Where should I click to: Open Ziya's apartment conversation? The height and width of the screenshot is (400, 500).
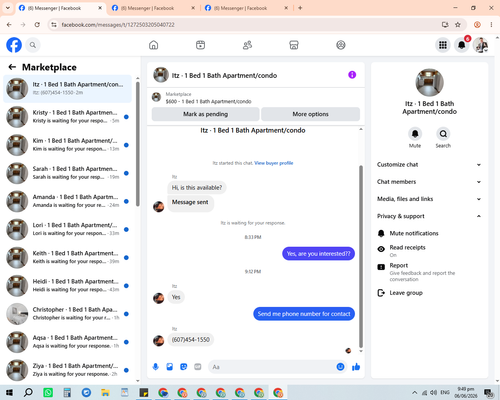[x=67, y=370]
